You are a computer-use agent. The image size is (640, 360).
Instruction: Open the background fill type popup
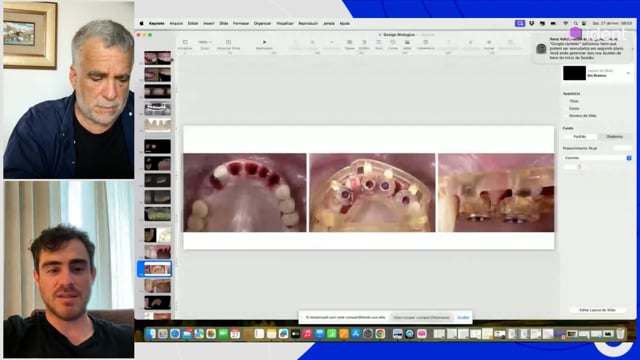(597, 158)
